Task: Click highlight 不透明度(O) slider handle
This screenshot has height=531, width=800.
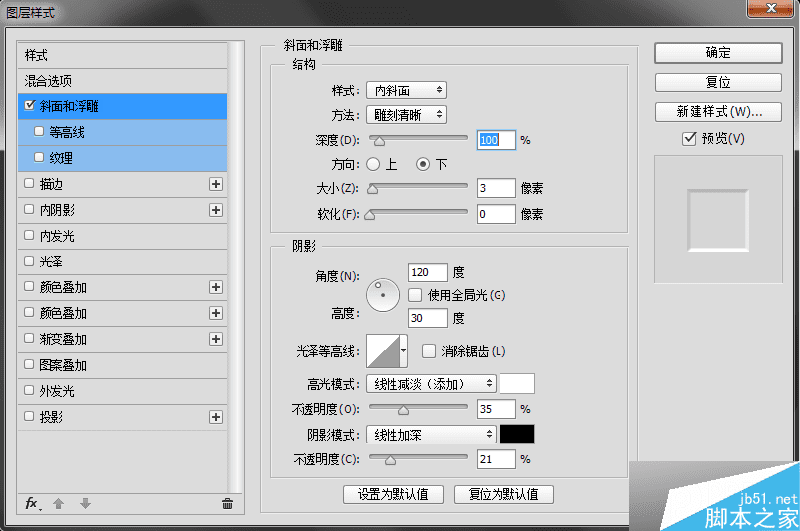Action: pos(403,410)
